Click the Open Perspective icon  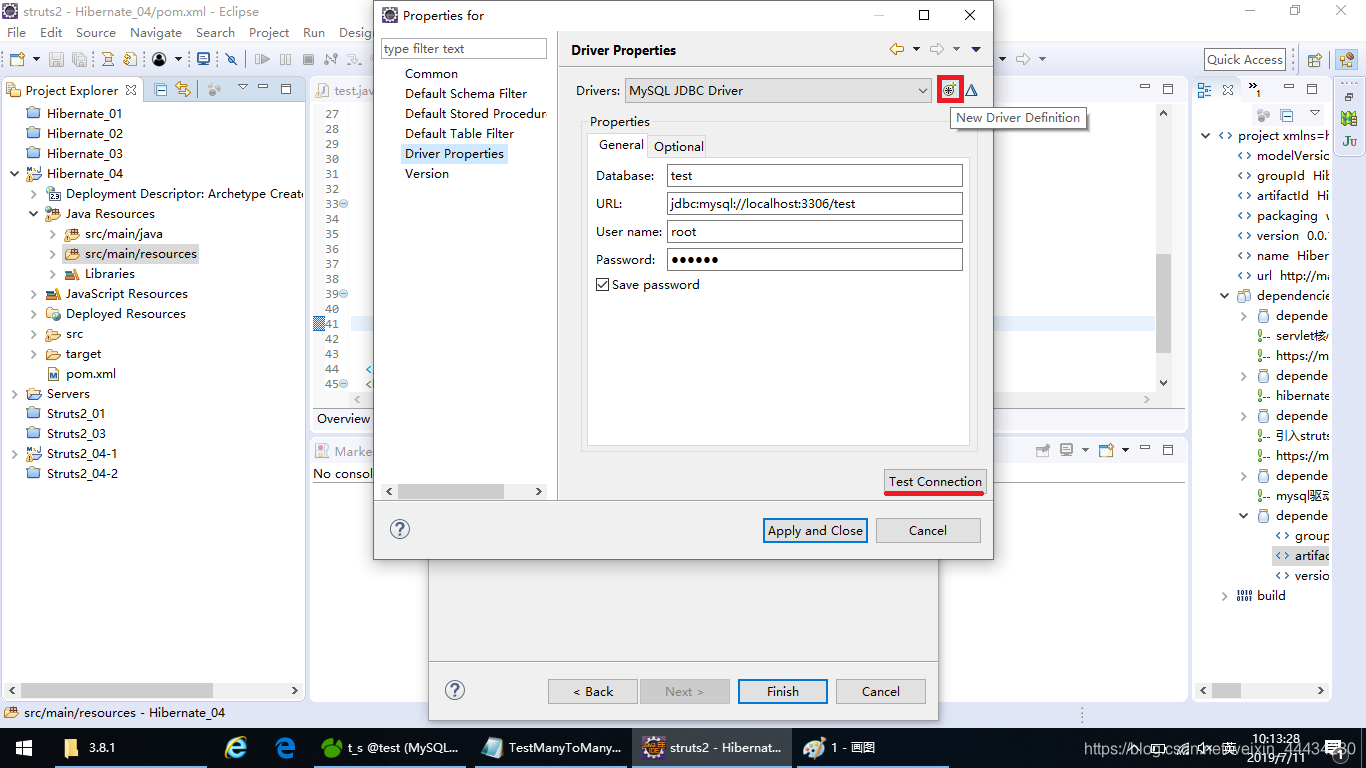tap(1316, 60)
